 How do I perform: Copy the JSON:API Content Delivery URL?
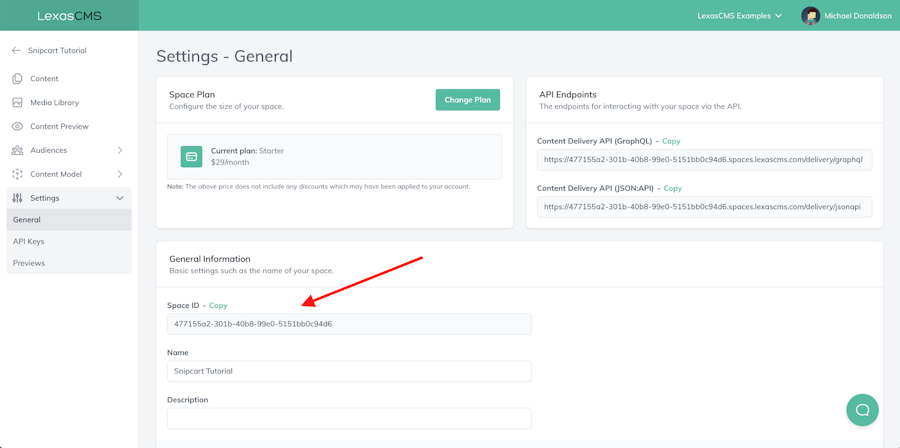673,188
